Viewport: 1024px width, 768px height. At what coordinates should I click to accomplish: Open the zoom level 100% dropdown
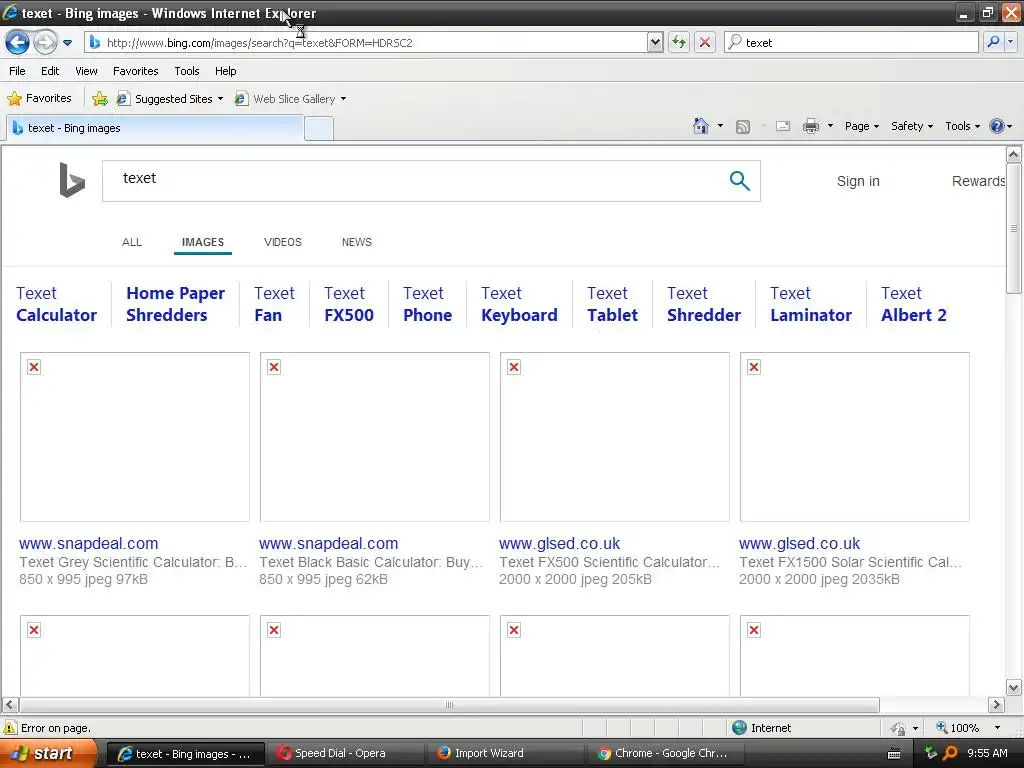[997, 728]
